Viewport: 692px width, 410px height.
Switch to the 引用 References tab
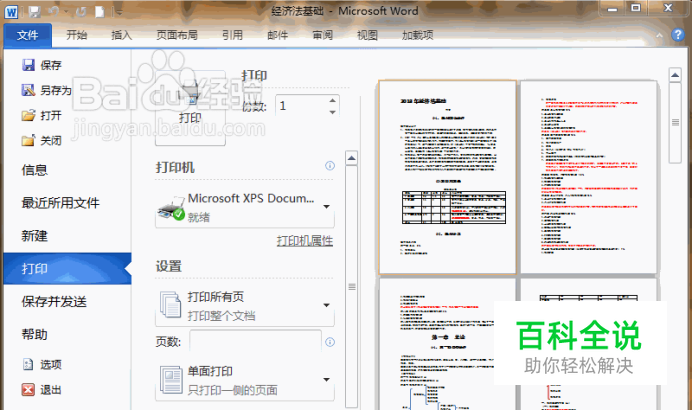click(233, 35)
